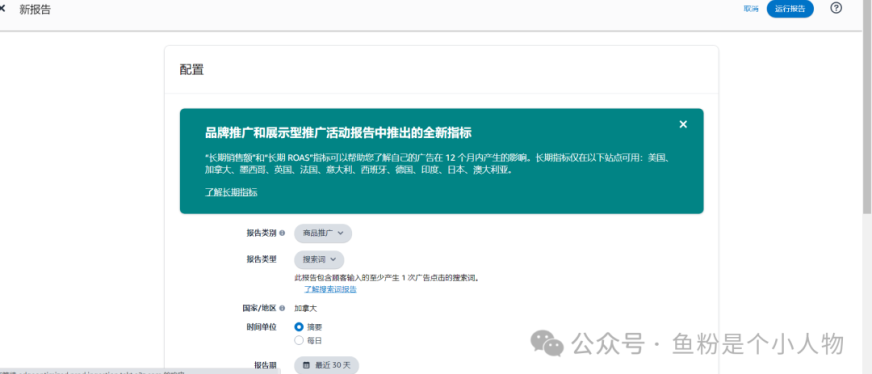Open the help question mark icon

point(836,8)
